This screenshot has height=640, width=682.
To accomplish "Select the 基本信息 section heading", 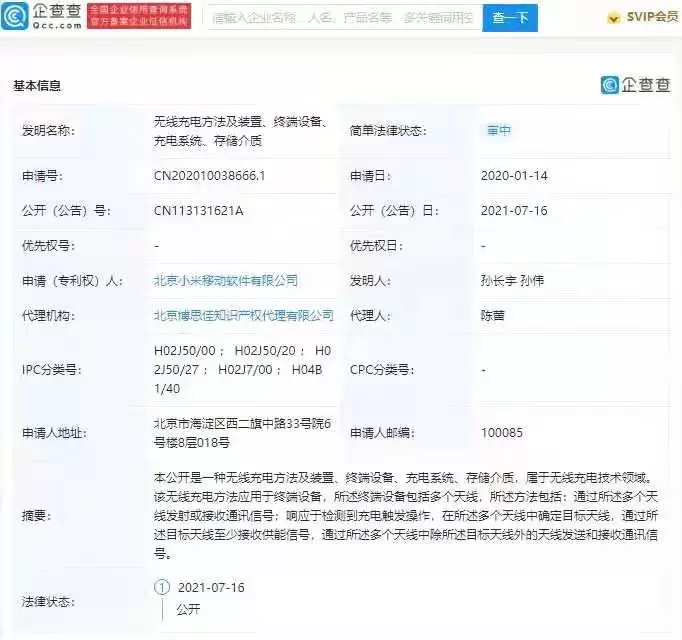I will (x=38, y=86).
